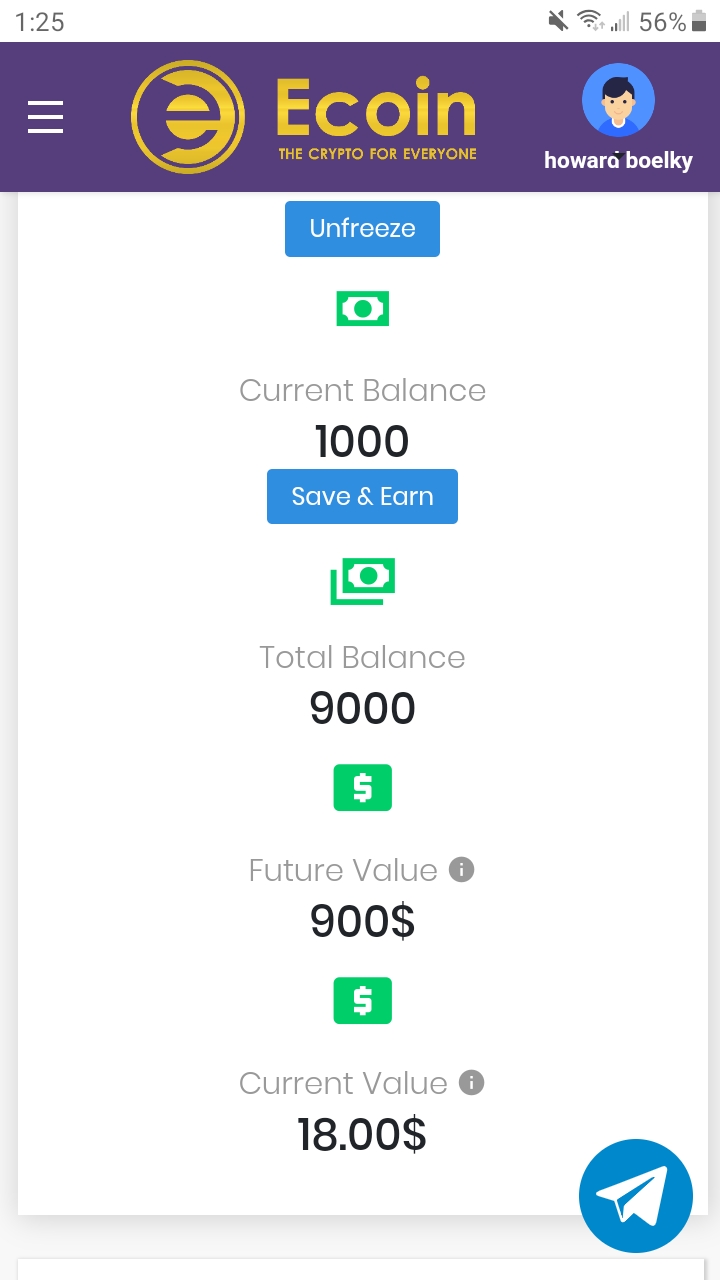Select the username howard boelky
The width and height of the screenshot is (720, 1280).
618,160
